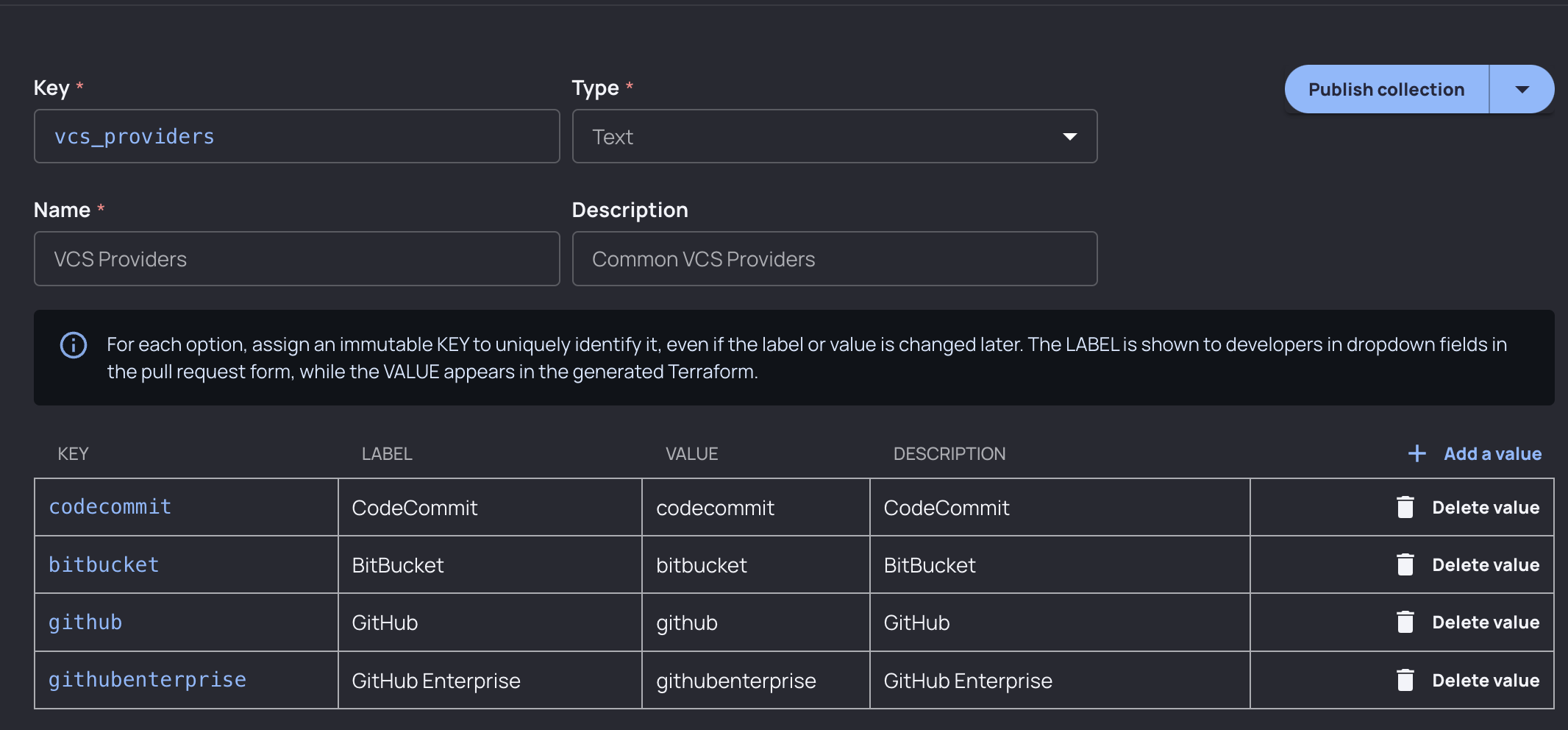Open the Type dropdown showing Text

coord(835,136)
